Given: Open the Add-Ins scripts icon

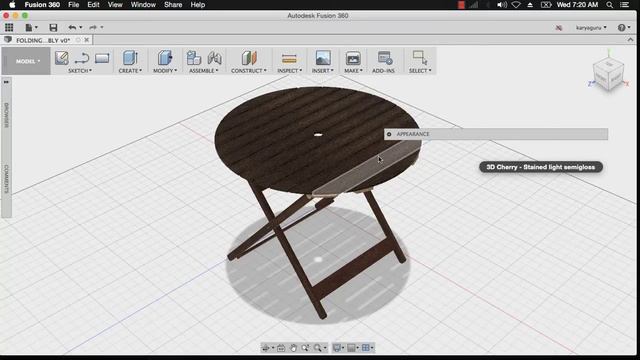Looking at the screenshot, I should [x=384, y=58].
